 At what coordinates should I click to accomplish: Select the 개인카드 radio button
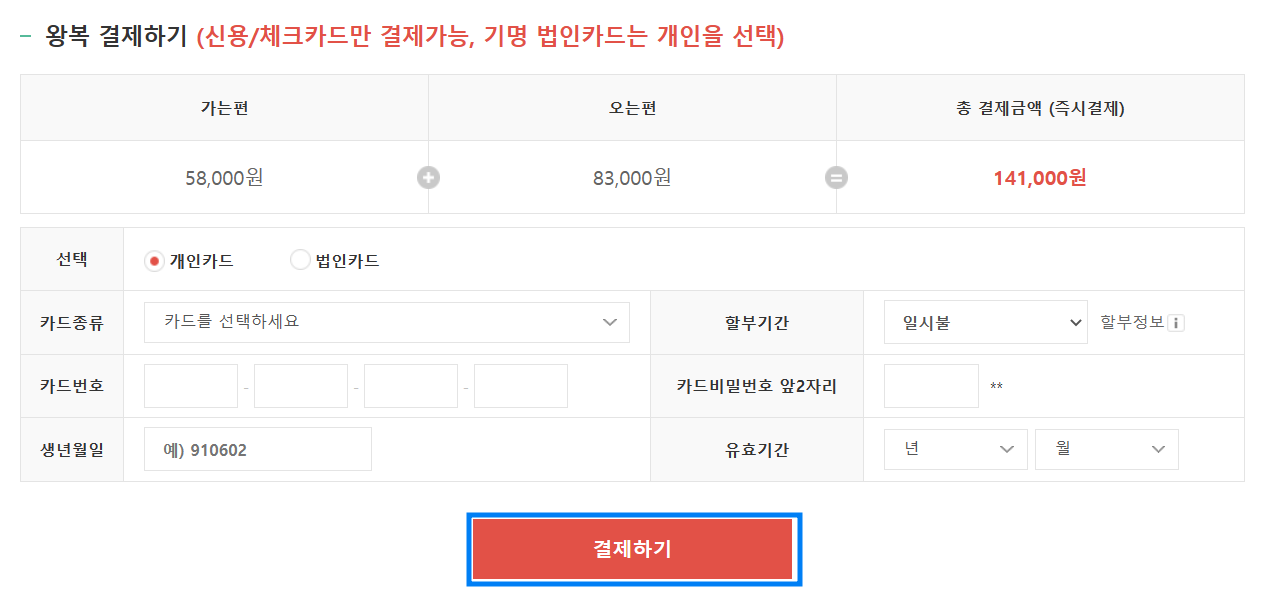[x=156, y=258]
